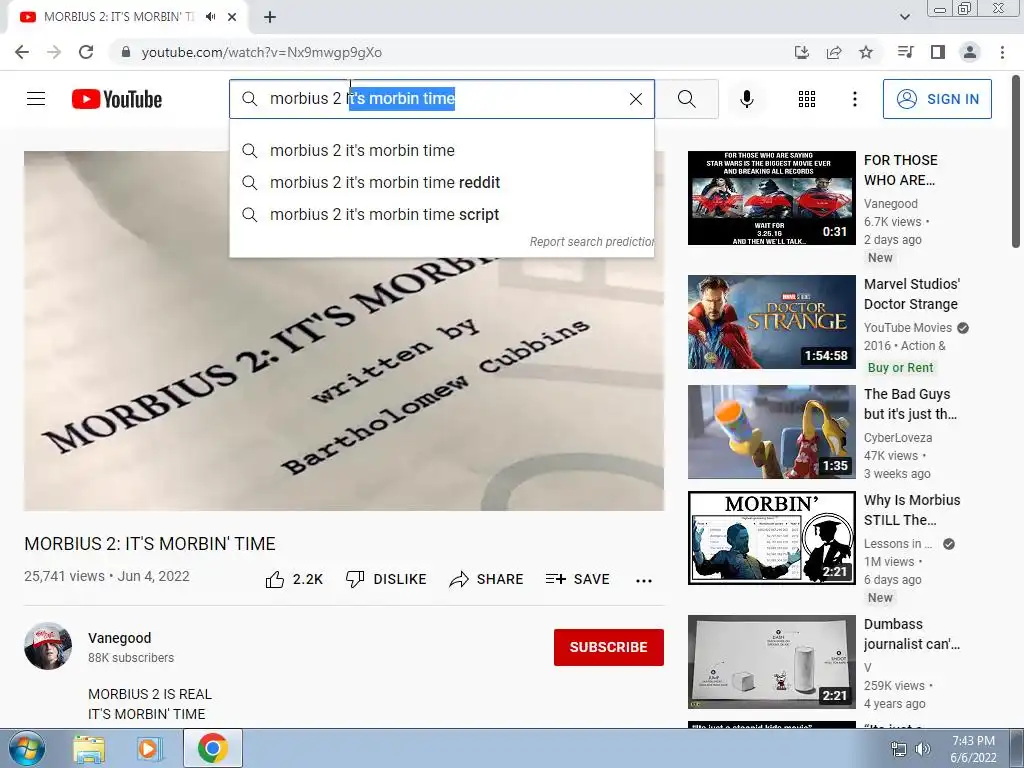Go to the YouTube home logo
Screen dimensions: 1024x768
click(117, 99)
